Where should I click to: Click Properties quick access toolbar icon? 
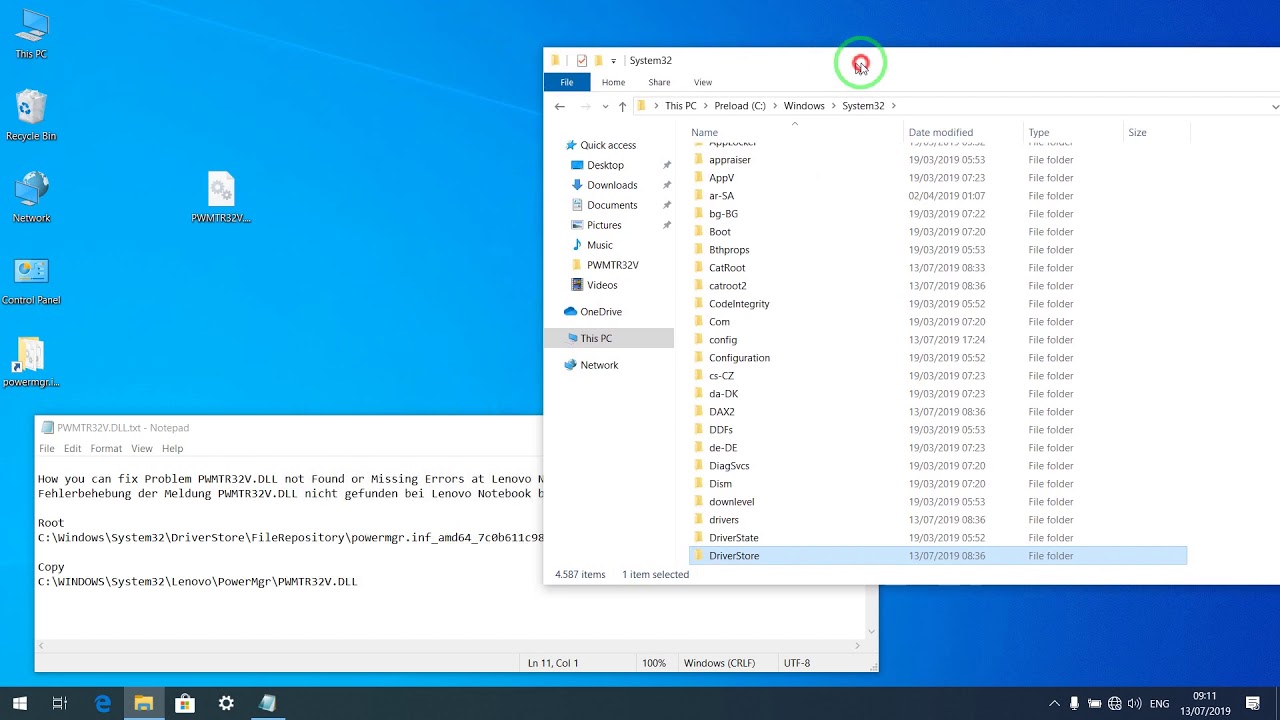click(x=582, y=61)
